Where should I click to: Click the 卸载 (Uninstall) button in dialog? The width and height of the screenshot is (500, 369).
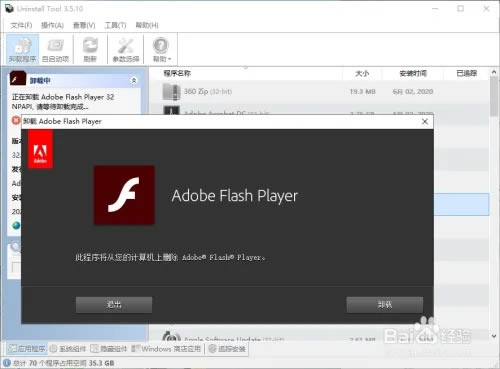(x=385, y=304)
